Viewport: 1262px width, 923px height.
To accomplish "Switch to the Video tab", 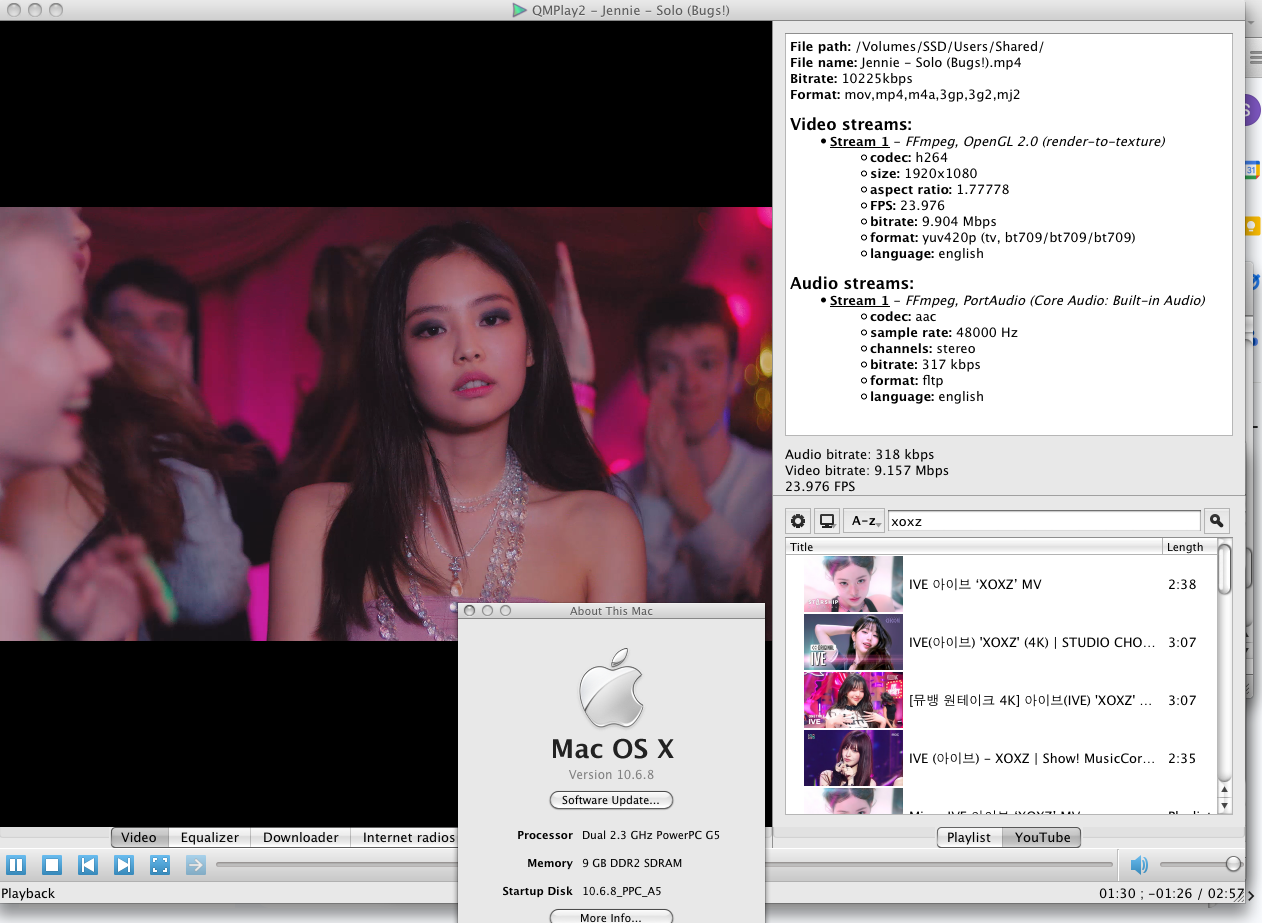I will [139, 838].
